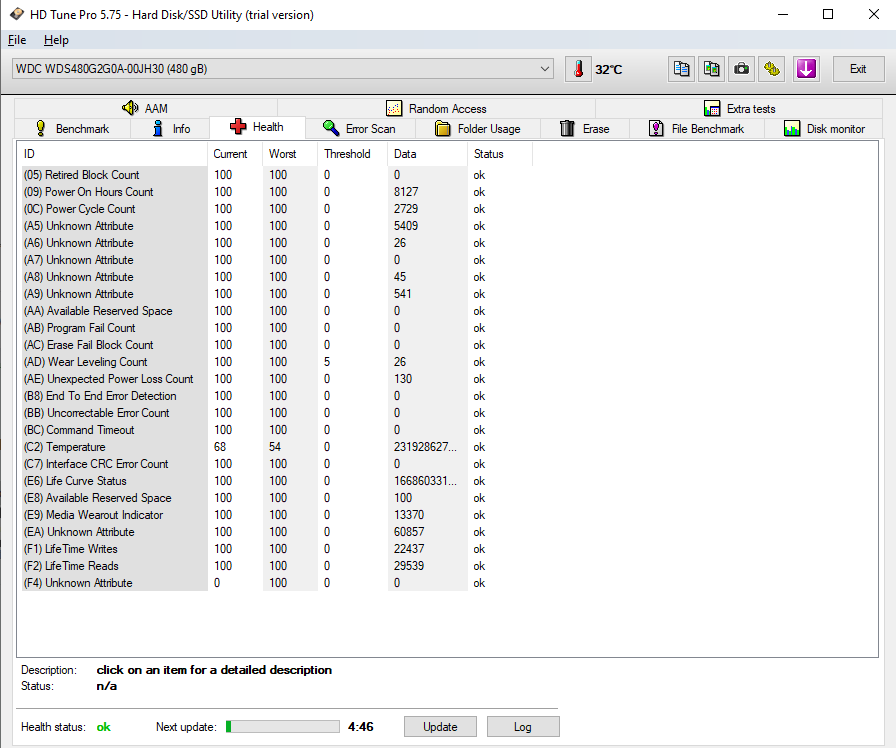896x748 pixels.
Task: Click the Exit button
Action: click(858, 69)
